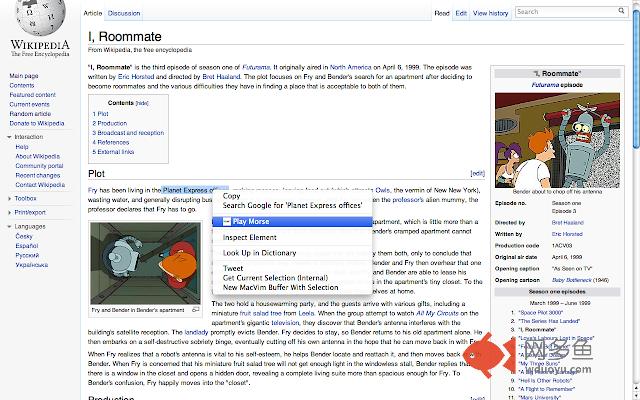
Task: Collapse the Languages sidebar section
Action: pyautogui.click(x=11, y=227)
